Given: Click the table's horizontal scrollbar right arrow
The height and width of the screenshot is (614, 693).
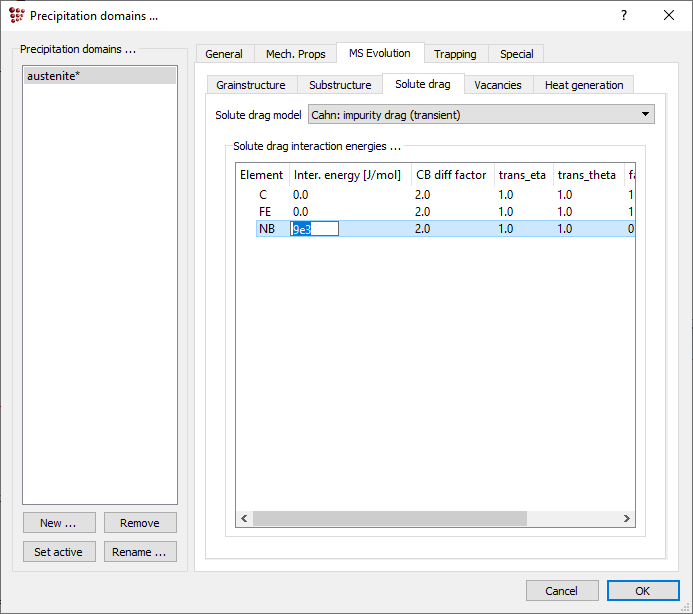Looking at the screenshot, I should [627, 519].
